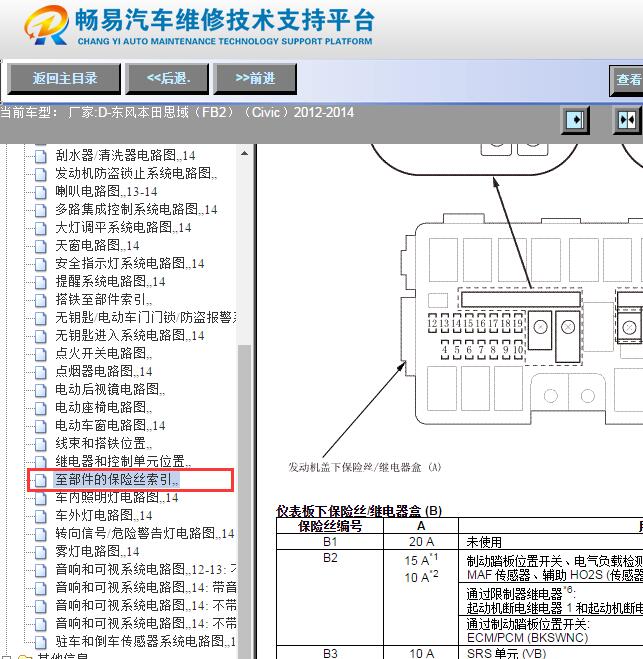
Task: Open 电动后视镜电路图 item
Action: pos(110,390)
